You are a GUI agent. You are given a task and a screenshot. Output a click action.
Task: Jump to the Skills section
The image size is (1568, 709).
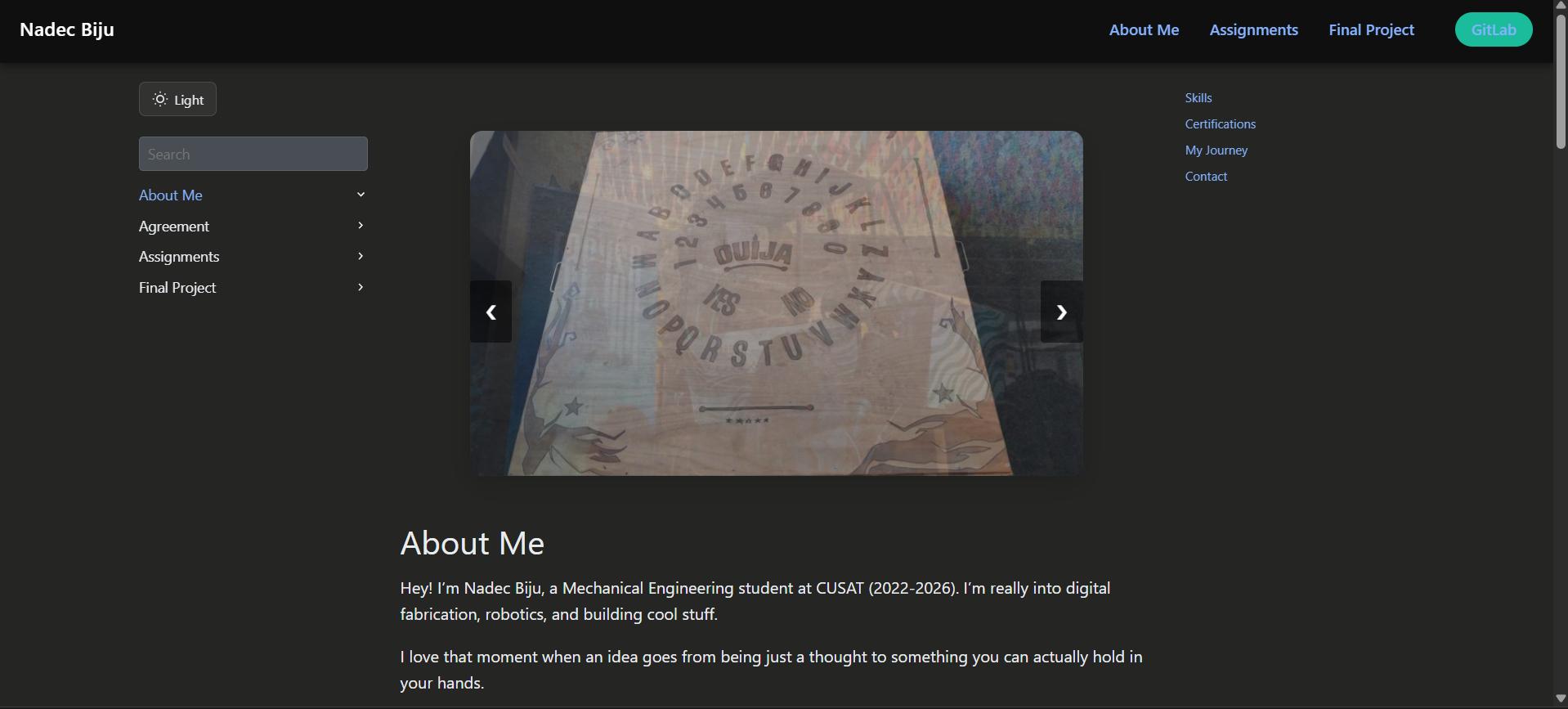coord(1198,97)
